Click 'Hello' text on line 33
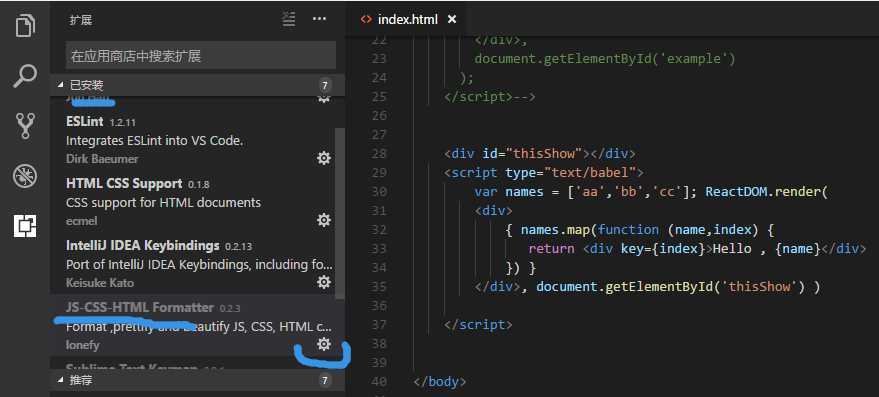 tap(732, 248)
